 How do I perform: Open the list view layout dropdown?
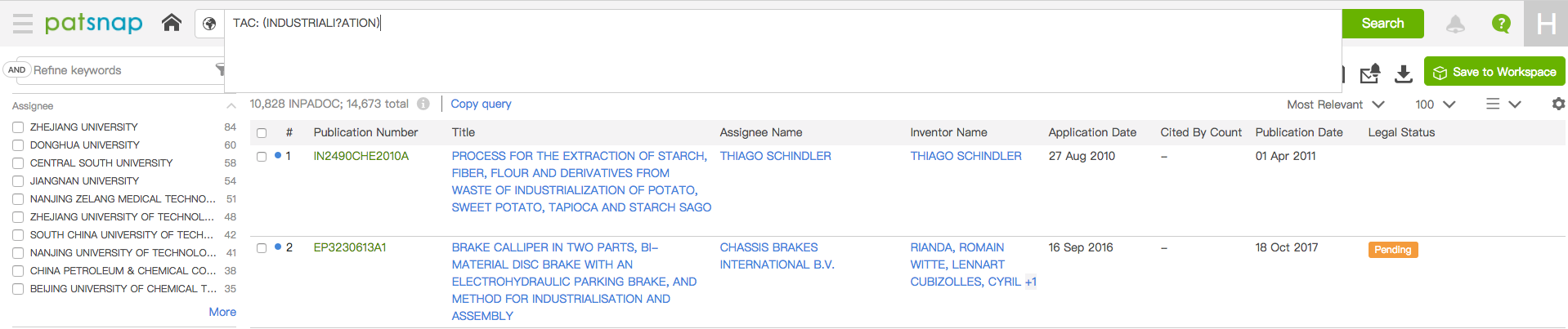[1503, 104]
